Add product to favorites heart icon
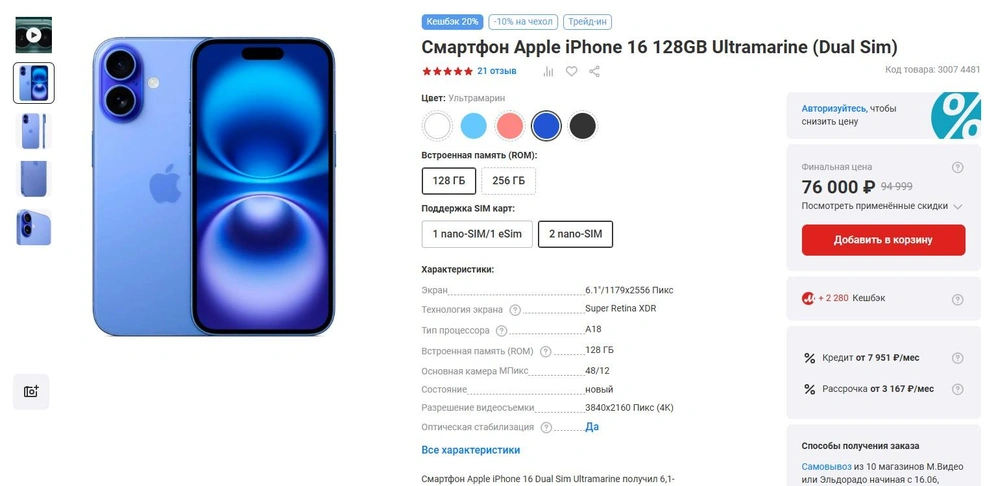The height and width of the screenshot is (486, 984). pyautogui.click(x=571, y=72)
